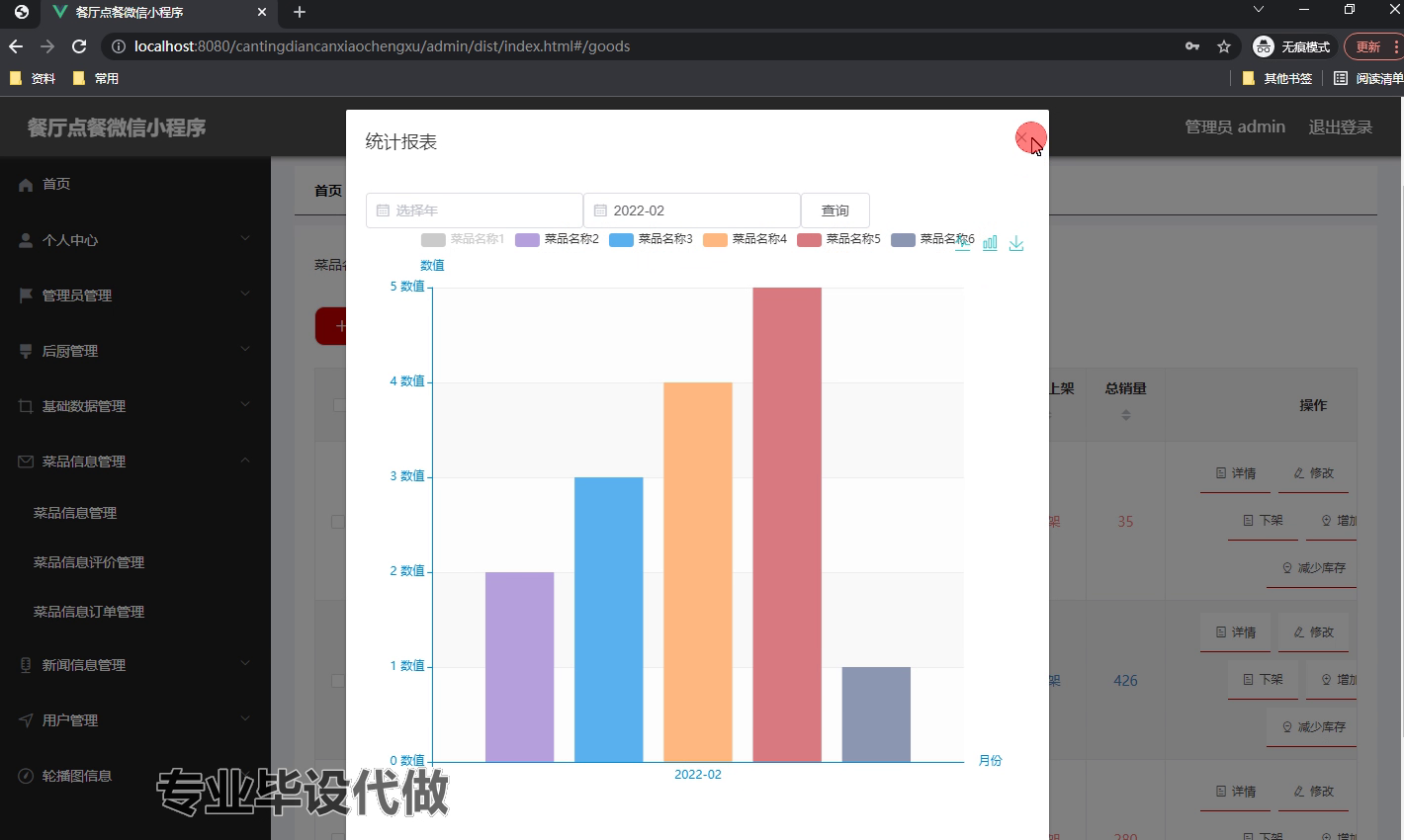Image resolution: width=1404 pixels, height=840 pixels.
Task: Click 减少库存 in the row with 426
Action: pyautogui.click(x=1313, y=727)
